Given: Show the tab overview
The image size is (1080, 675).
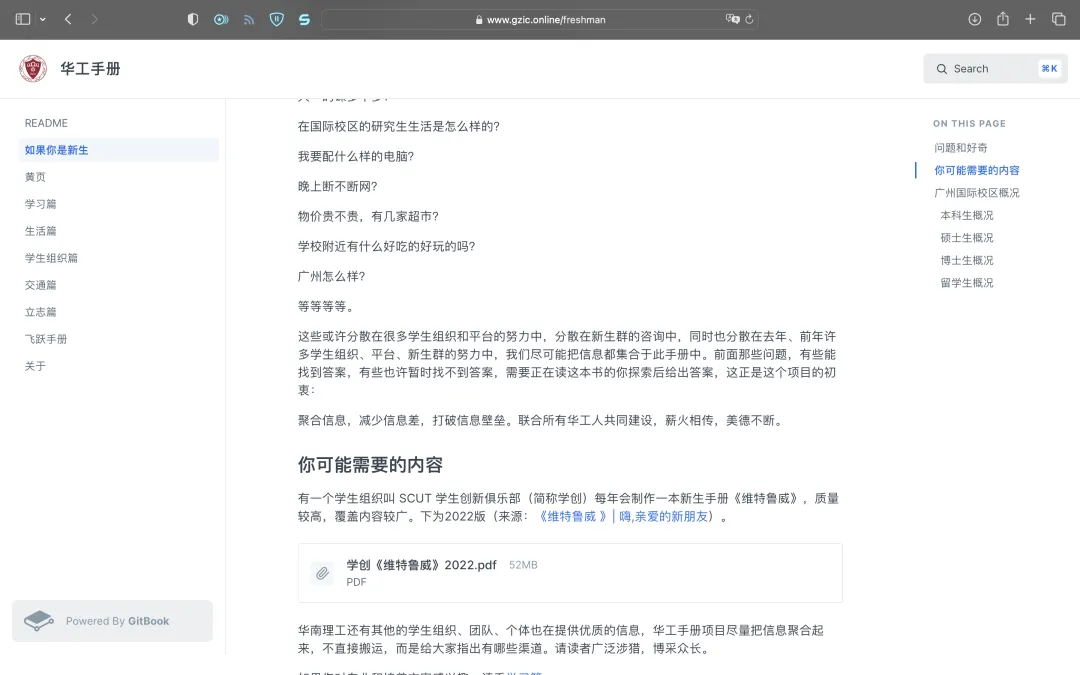Looking at the screenshot, I should [x=1058, y=19].
